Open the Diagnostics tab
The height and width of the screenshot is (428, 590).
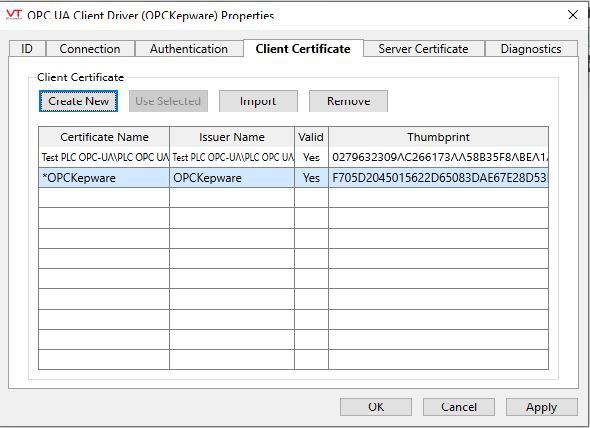point(531,49)
